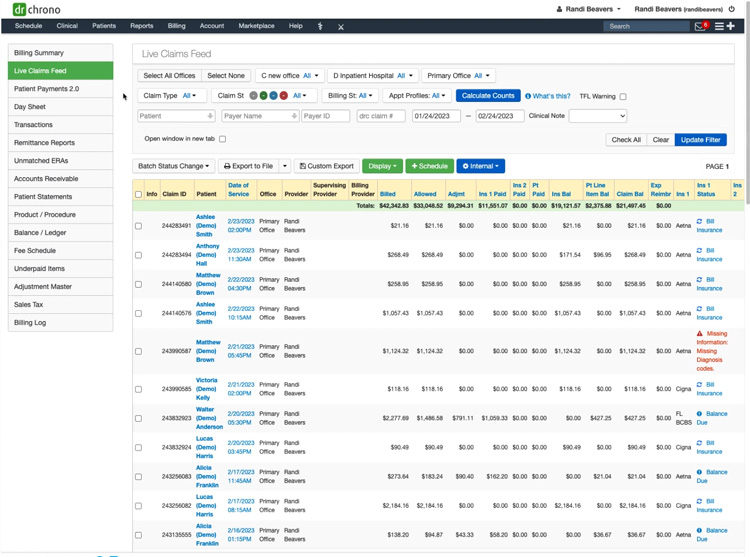Click info icon for claim 243832923
The width and height of the screenshot is (750, 557).
(699, 414)
